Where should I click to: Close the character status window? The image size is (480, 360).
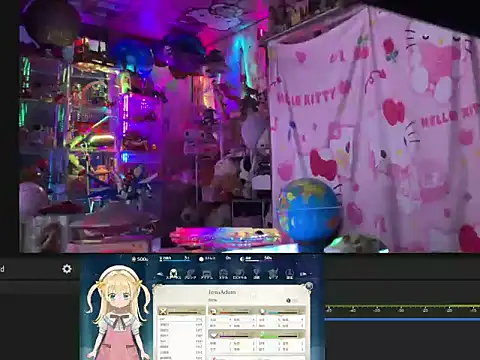[309, 286]
